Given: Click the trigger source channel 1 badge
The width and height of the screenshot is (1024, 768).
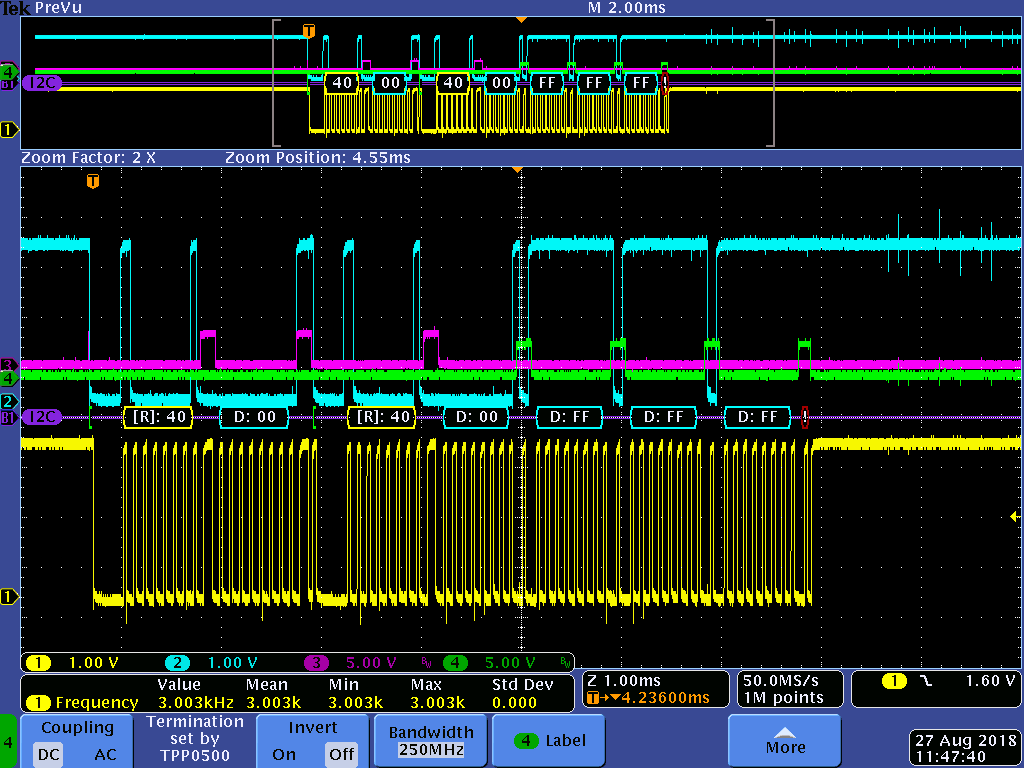Looking at the screenshot, I should (x=894, y=681).
